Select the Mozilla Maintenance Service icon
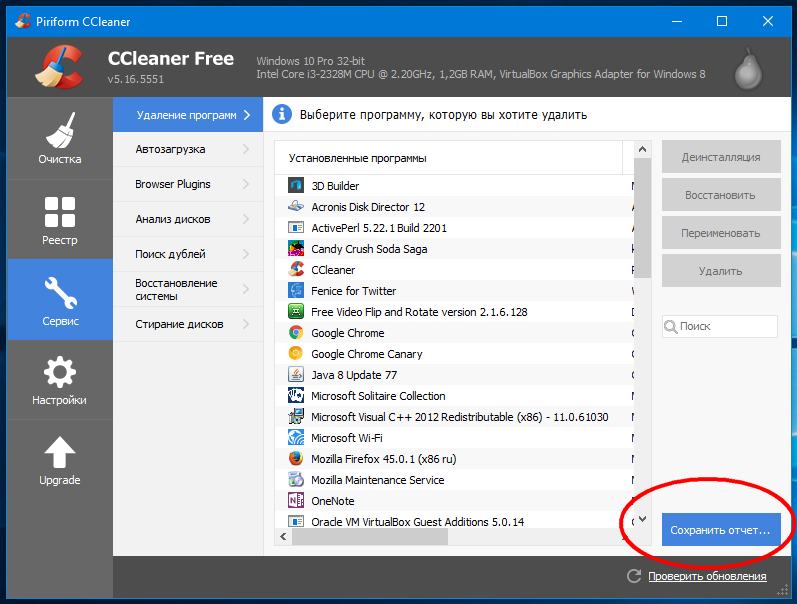This screenshot has height=604, width=797. pyautogui.click(x=296, y=479)
